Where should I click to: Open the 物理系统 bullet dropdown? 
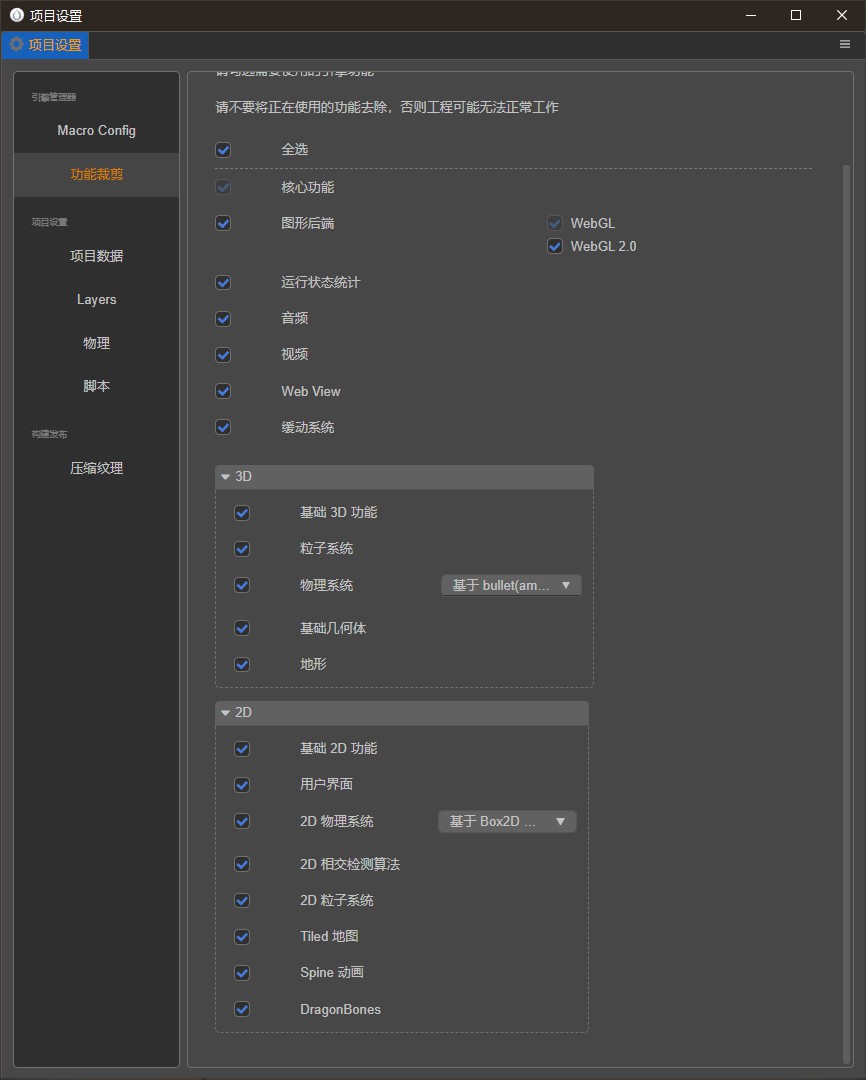coord(511,585)
